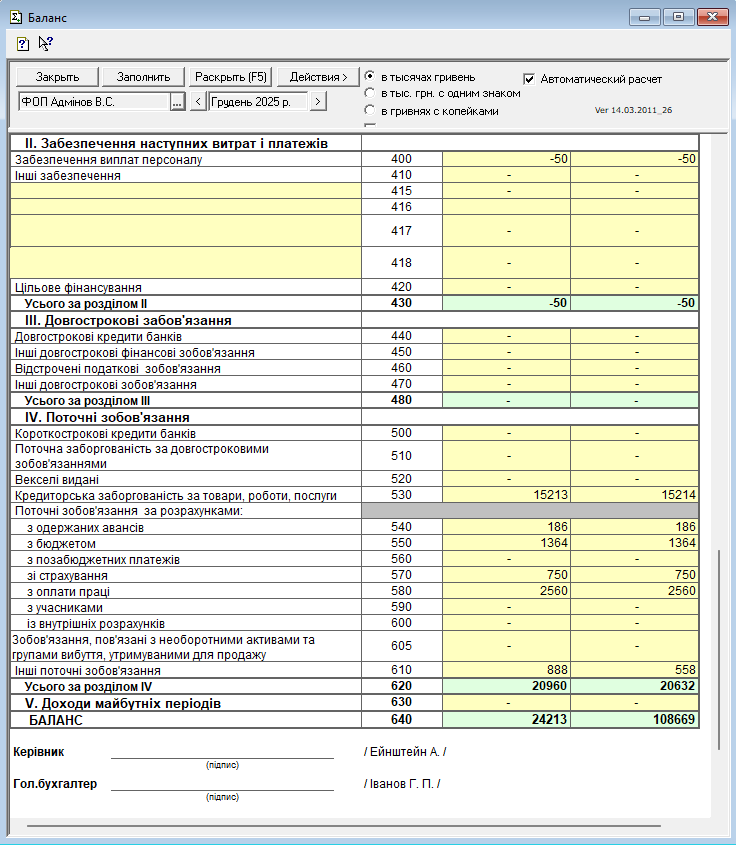Select 'в гривнях с копейками' radio option
Screen dimensions: 736x845
pos(370,111)
